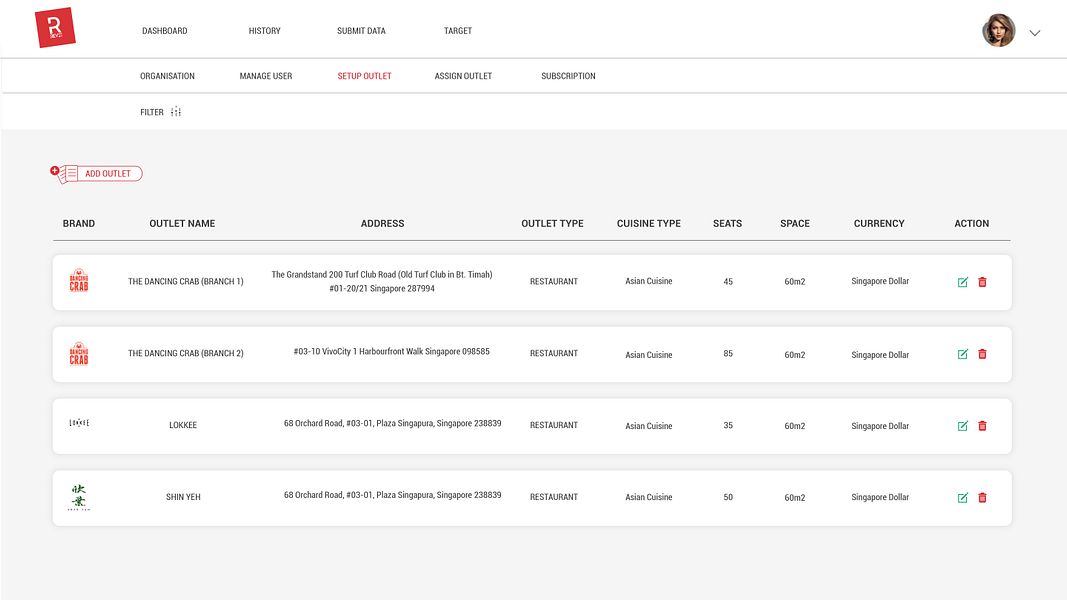Open the filter sliders icon
This screenshot has height=600, width=1067.
click(x=176, y=112)
